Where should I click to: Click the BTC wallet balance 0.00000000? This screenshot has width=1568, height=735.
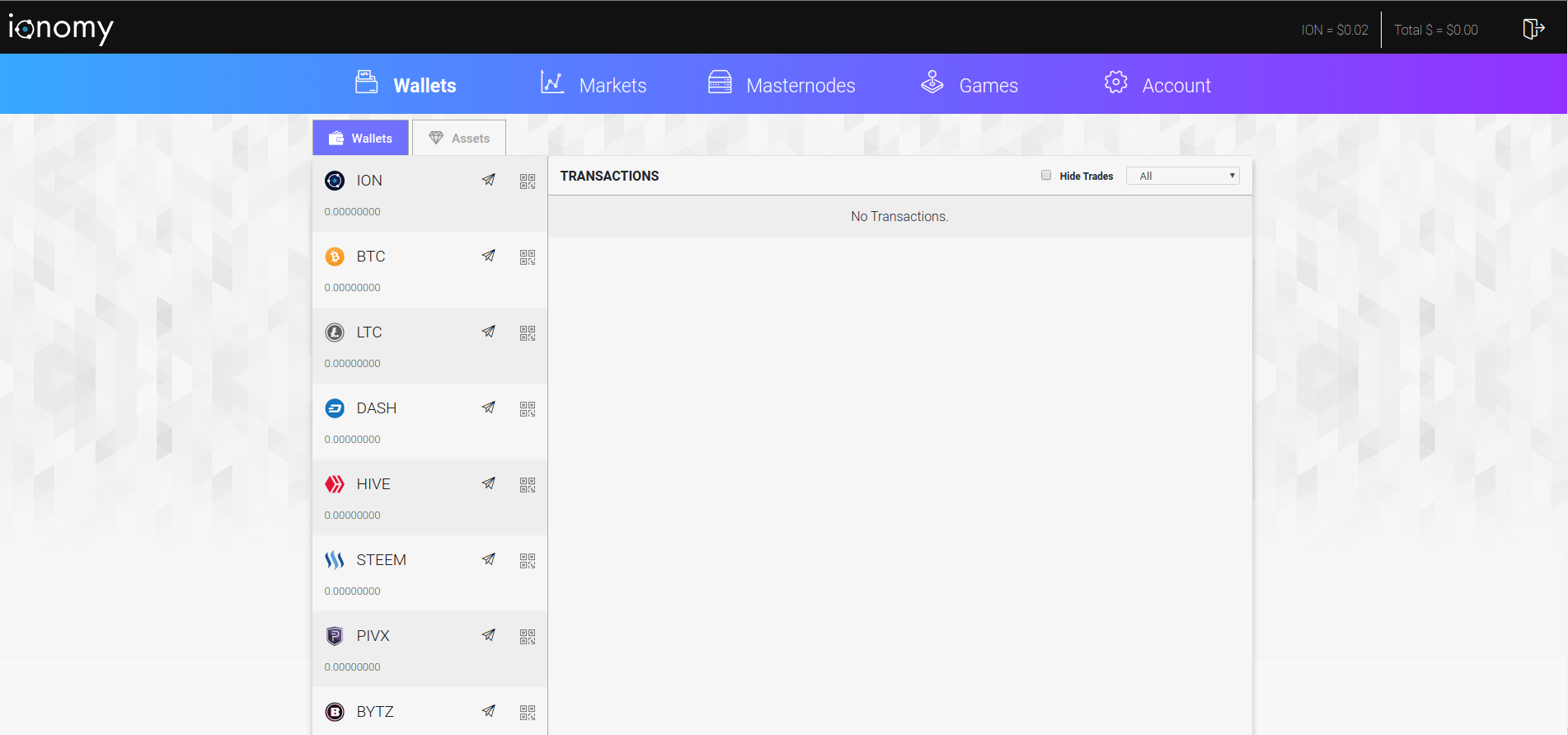point(352,288)
